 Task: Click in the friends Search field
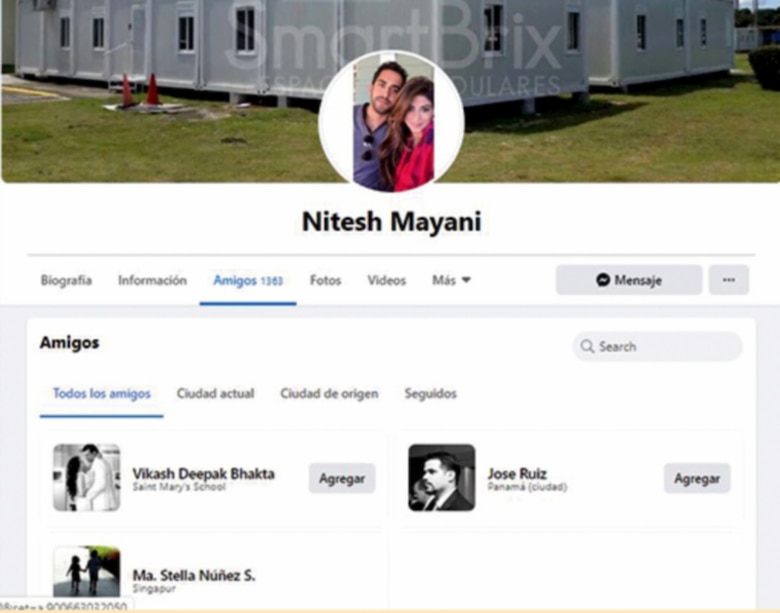(658, 346)
